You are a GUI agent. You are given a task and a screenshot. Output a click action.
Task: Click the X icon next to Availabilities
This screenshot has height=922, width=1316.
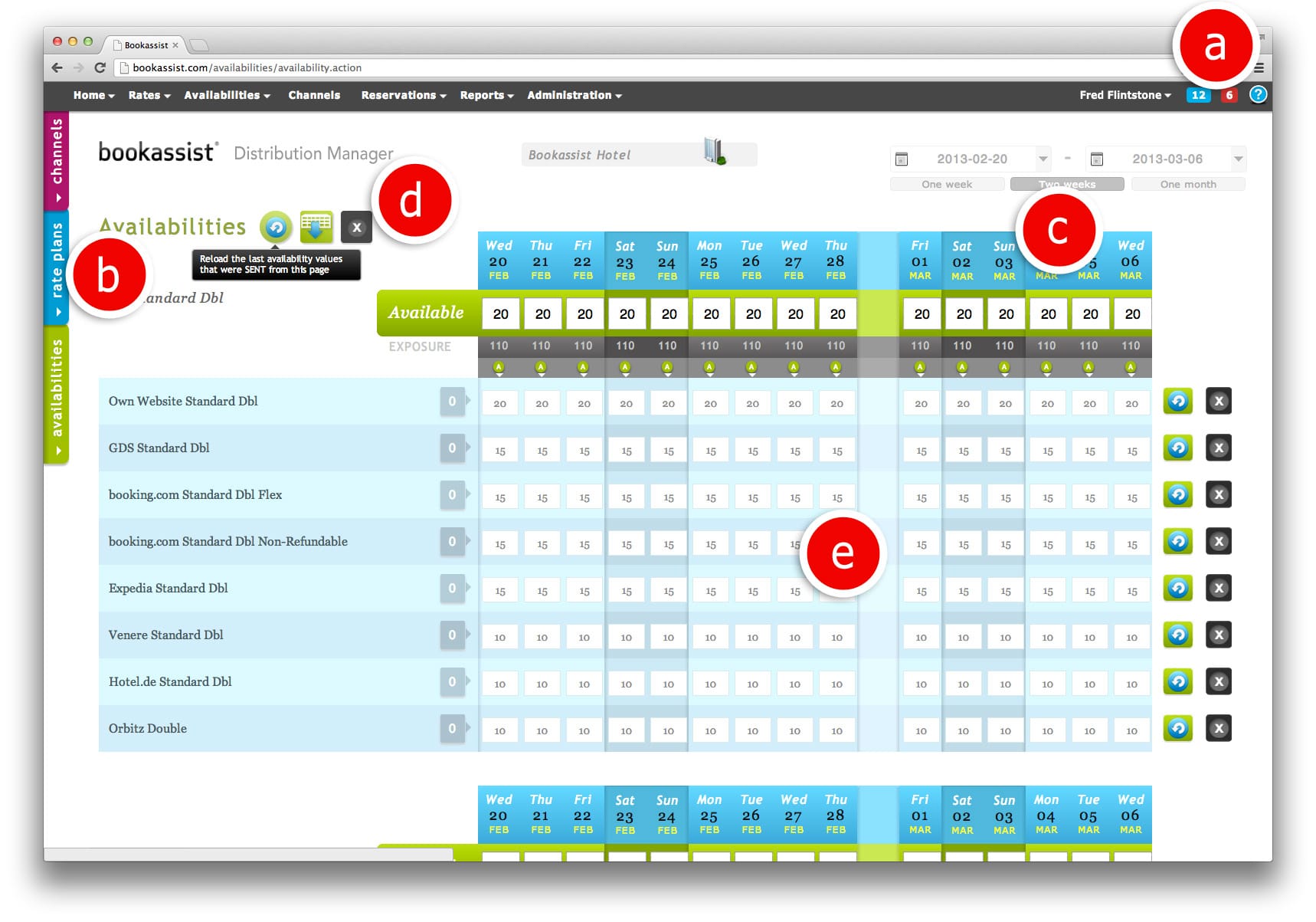click(x=356, y=227)
